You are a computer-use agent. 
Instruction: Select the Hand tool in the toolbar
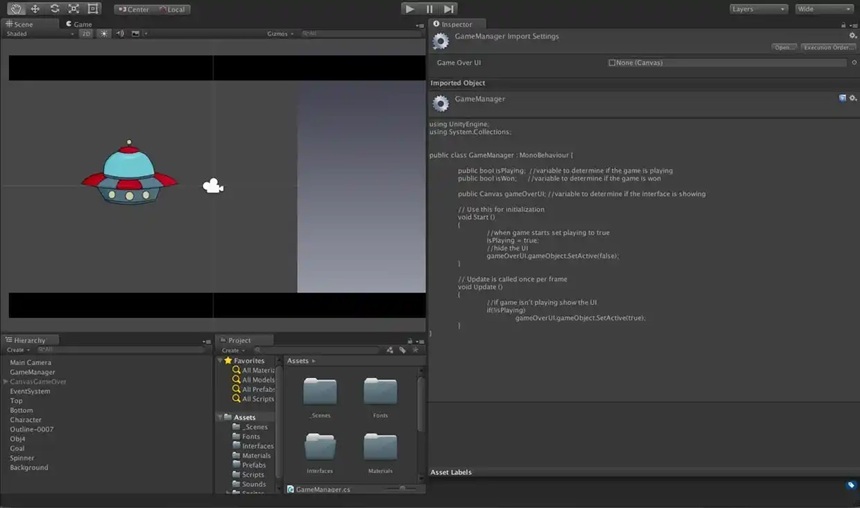tap(16, 9)
